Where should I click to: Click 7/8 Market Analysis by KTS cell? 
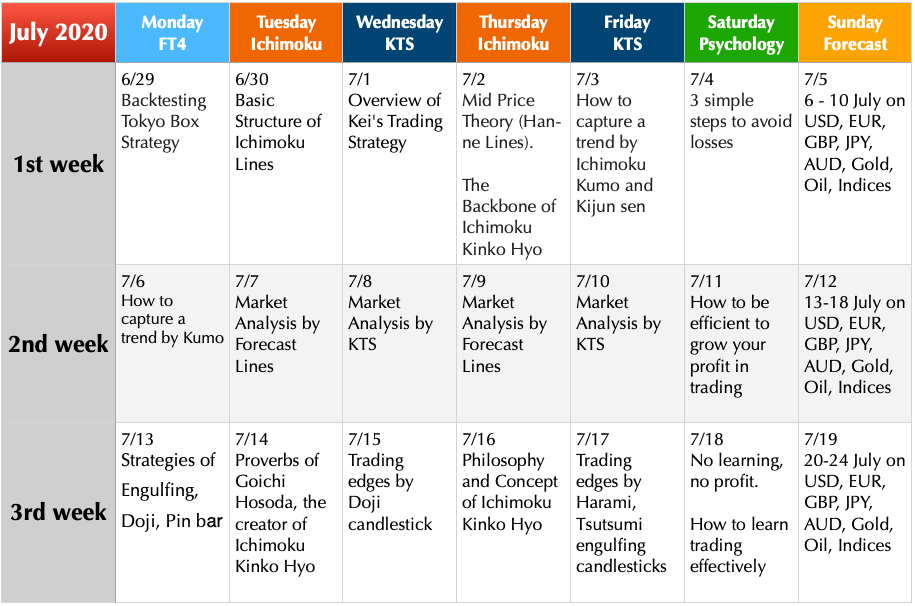[x=399, y=343]
